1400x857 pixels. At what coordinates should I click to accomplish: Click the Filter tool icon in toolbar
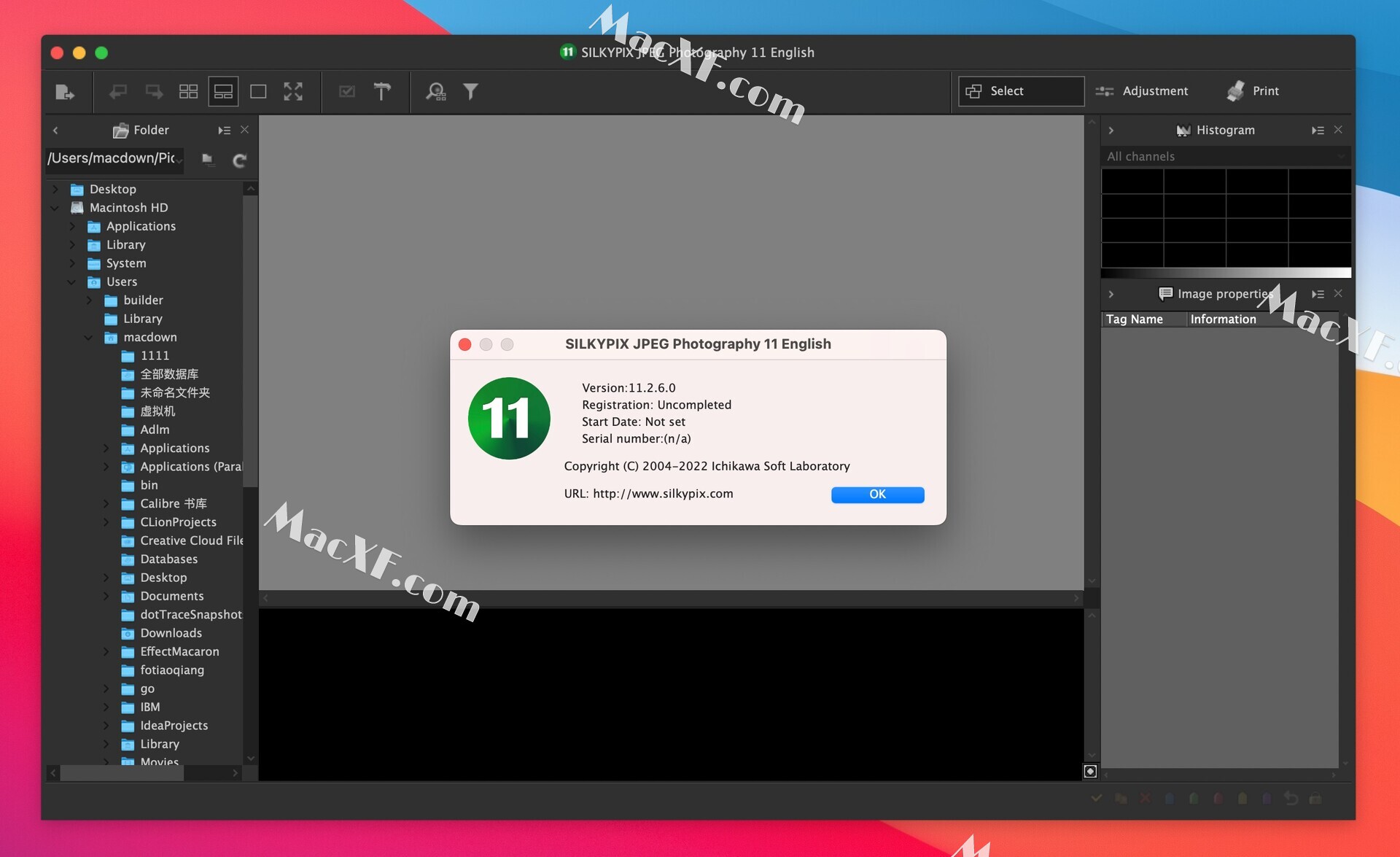[x=471, y=92]
